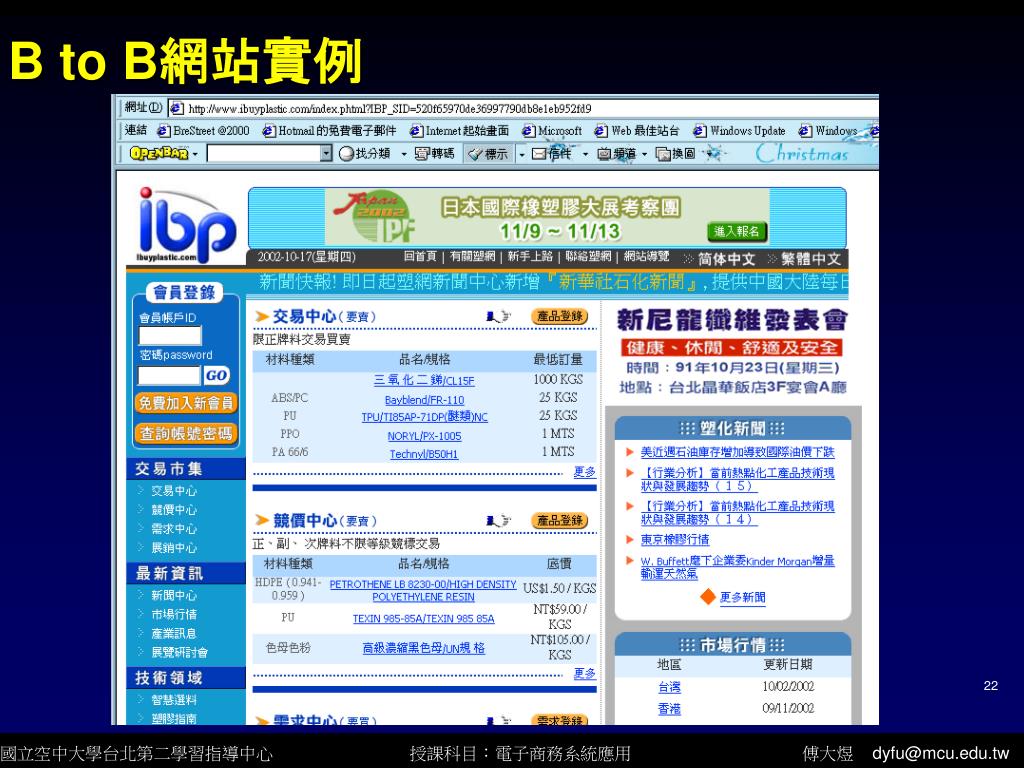
Task: Switch to 繁體中文 language
Action: click(x=811, y=259)
